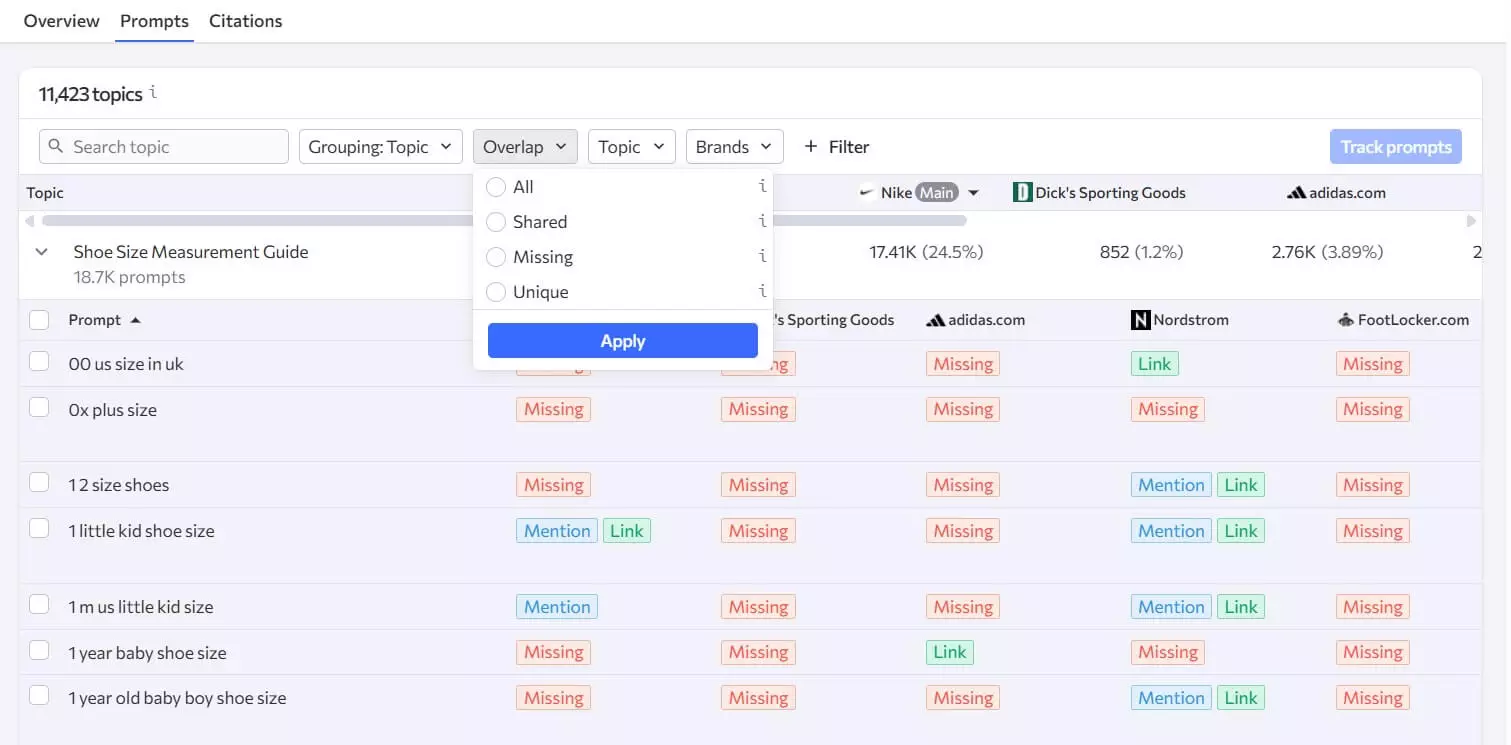Toggle the select-all checkbox in the Prompt header

click(39, 320)
